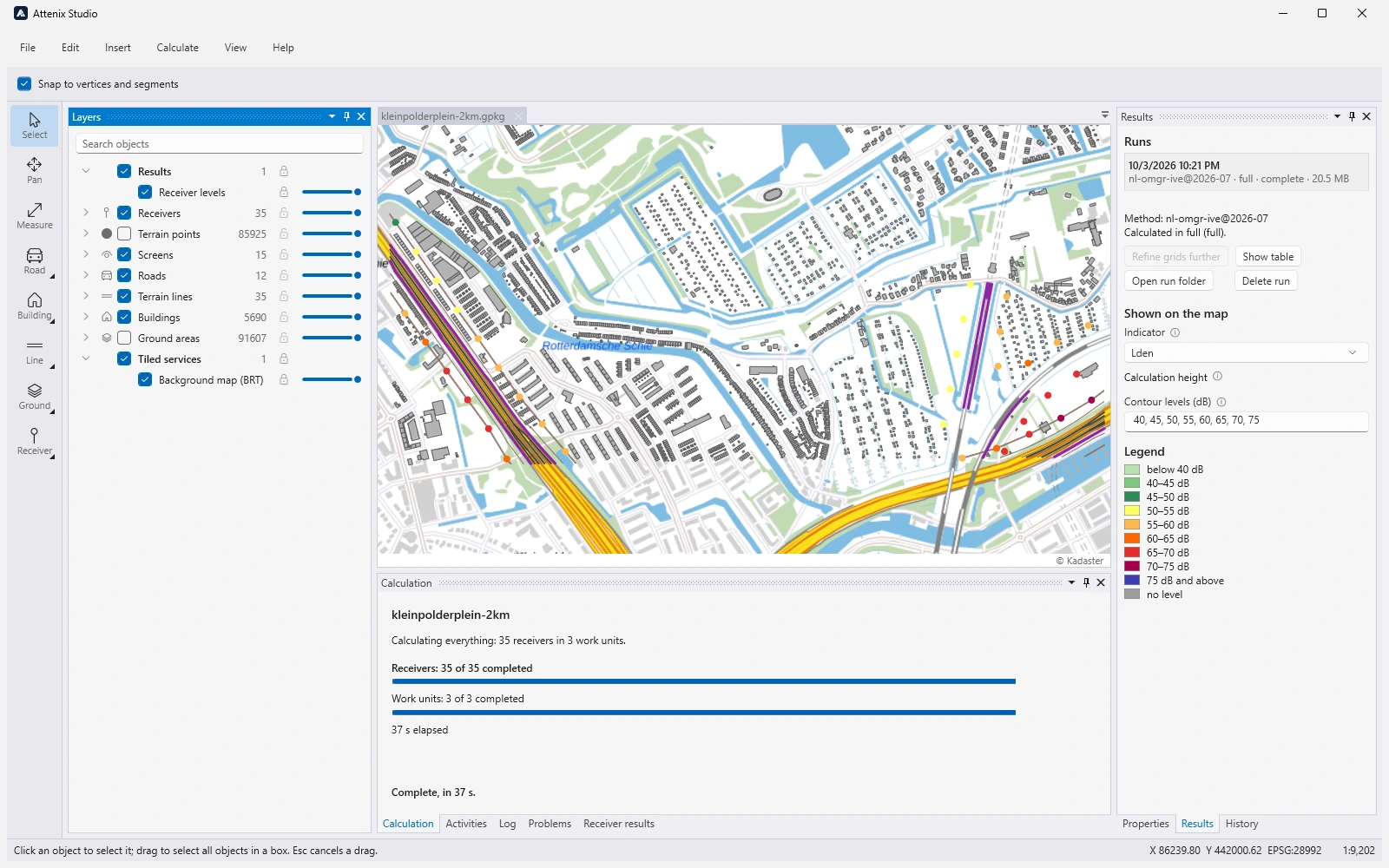This screenshot has height=868, width=1389.
Task: Pin the Layers panel
Action: 346,116
